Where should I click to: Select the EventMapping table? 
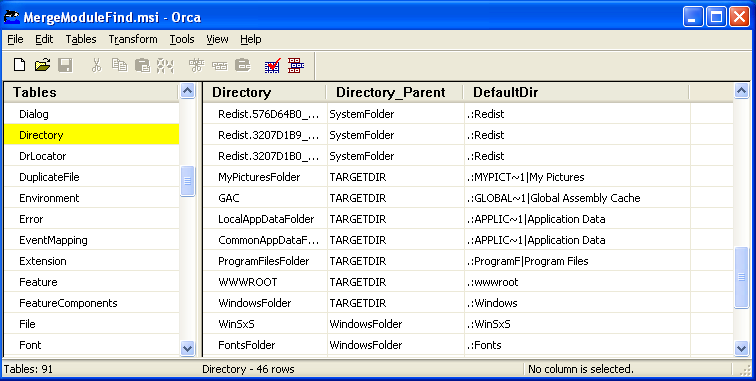point(92,240)
